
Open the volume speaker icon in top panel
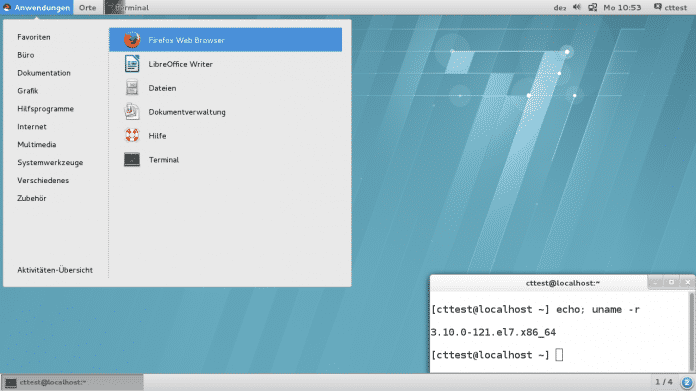pyautogui.click(x=577, y=7)
